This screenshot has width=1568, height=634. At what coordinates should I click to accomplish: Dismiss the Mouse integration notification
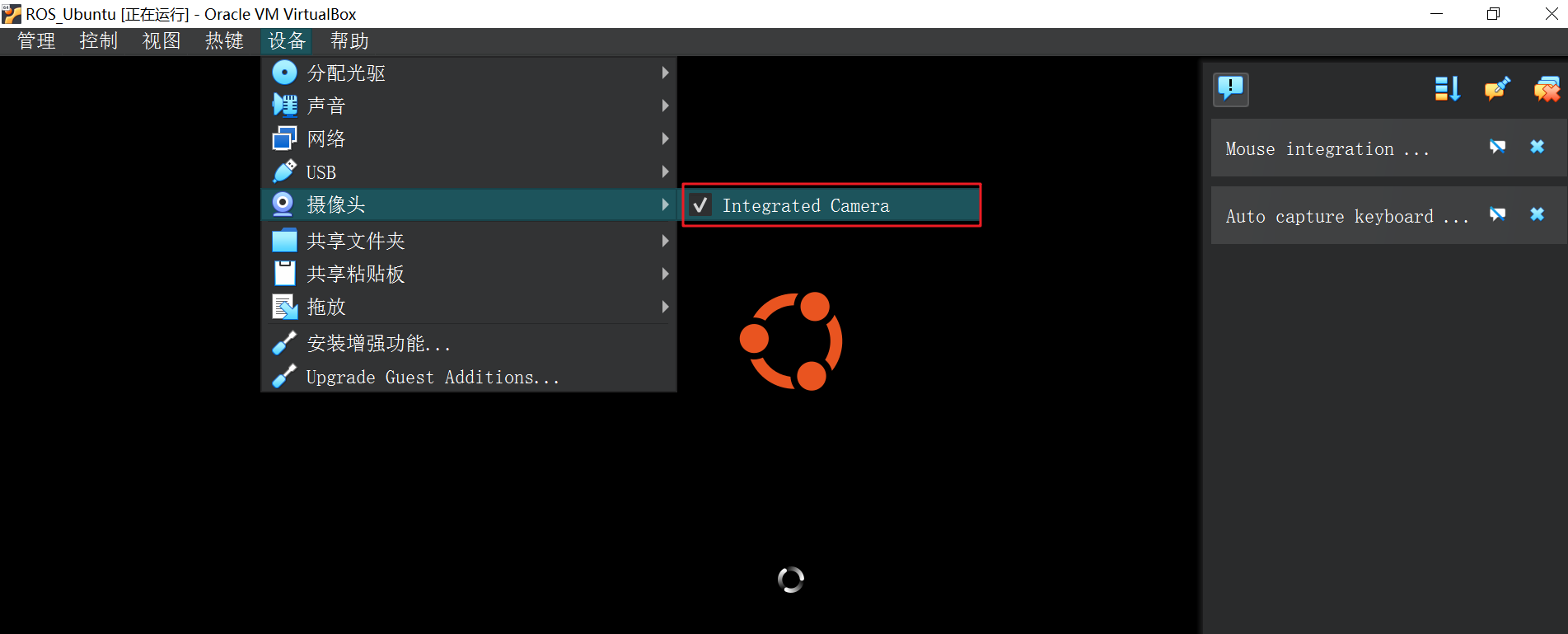[1537, 148]
